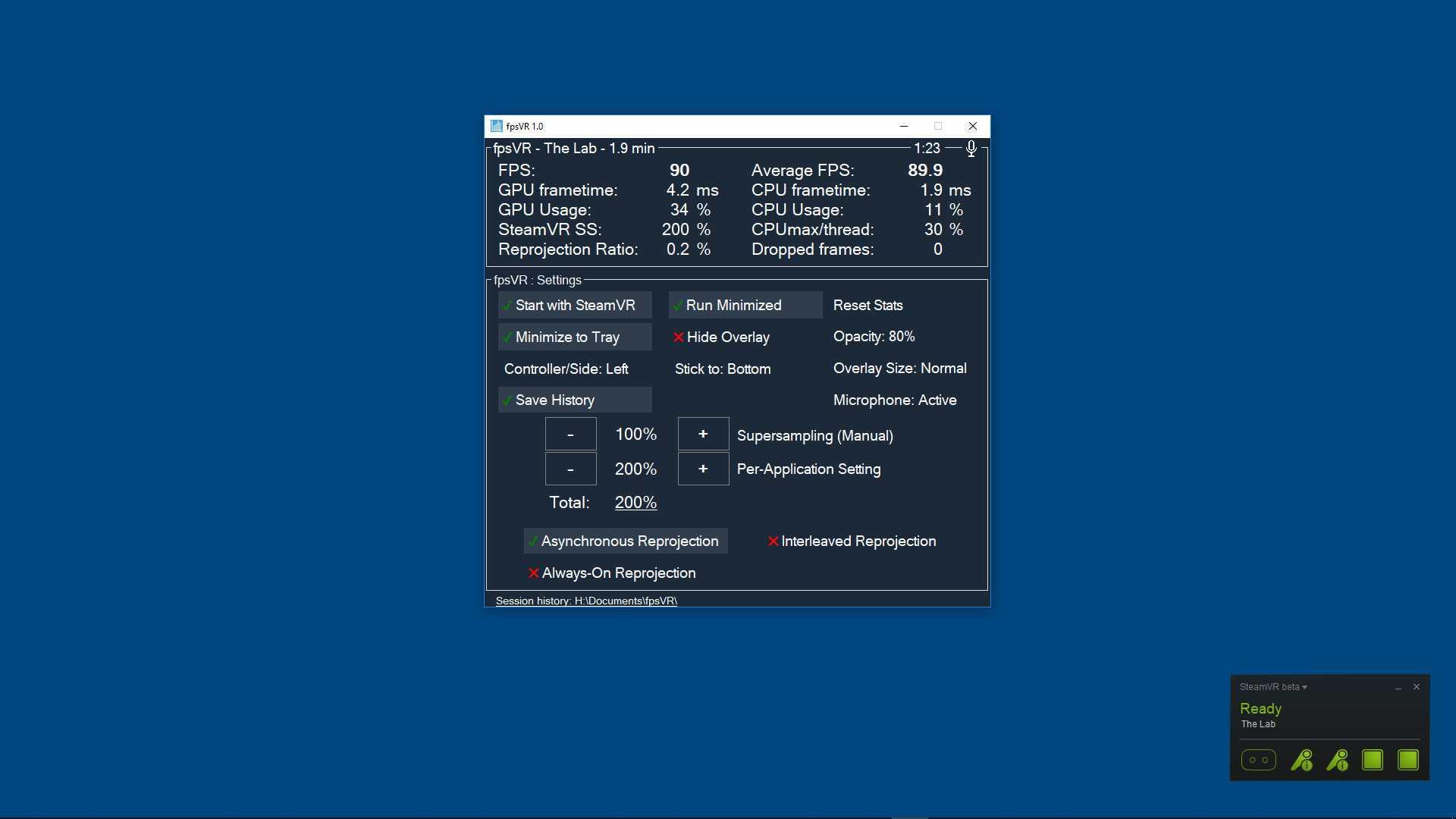The image size is (1456, 819).
Task: Click the CPU Usage value '11 %'
Action: pyautogui.click(x=943, y=209)
